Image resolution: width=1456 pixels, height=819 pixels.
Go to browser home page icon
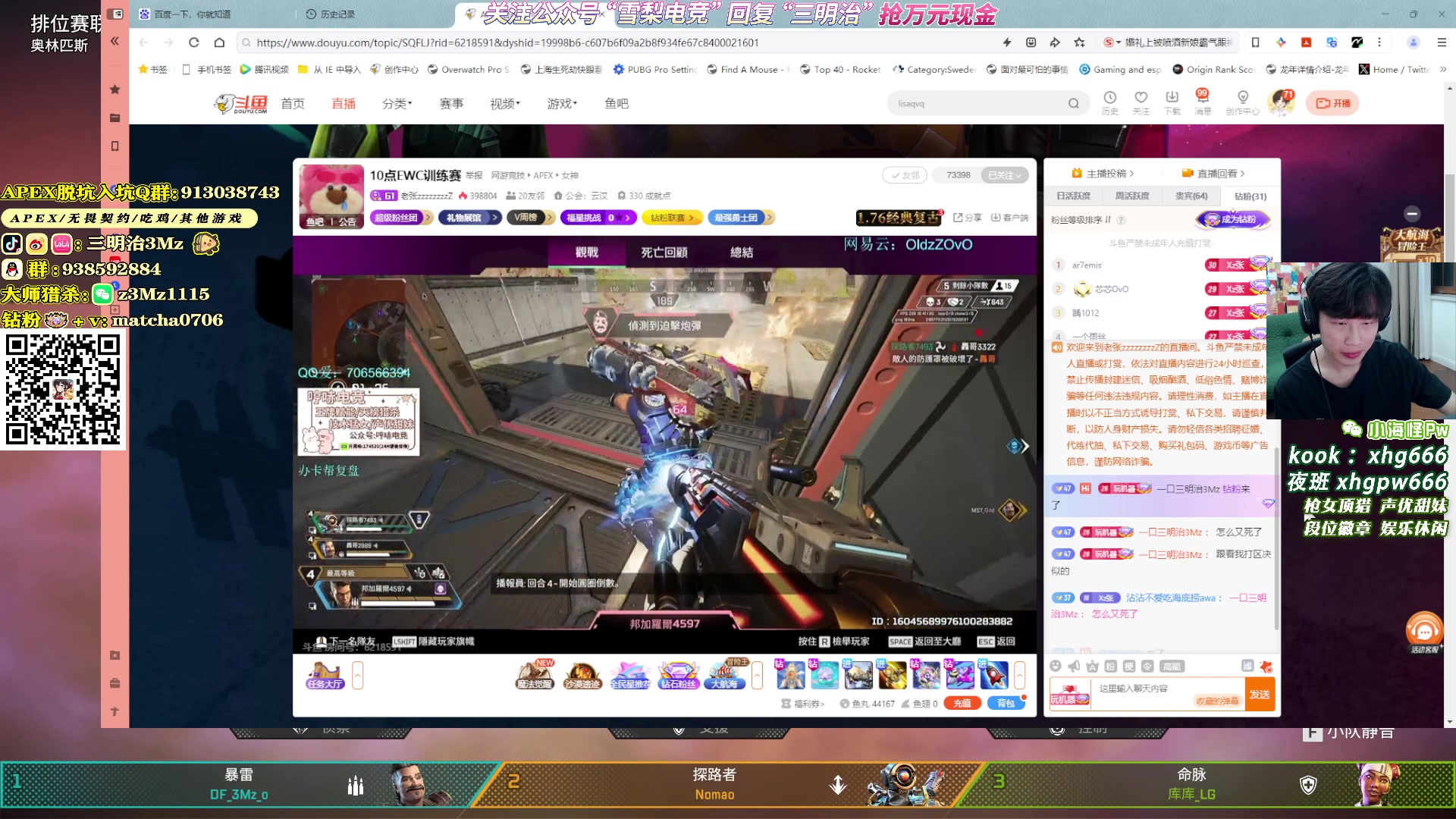[x=219, y=42]
